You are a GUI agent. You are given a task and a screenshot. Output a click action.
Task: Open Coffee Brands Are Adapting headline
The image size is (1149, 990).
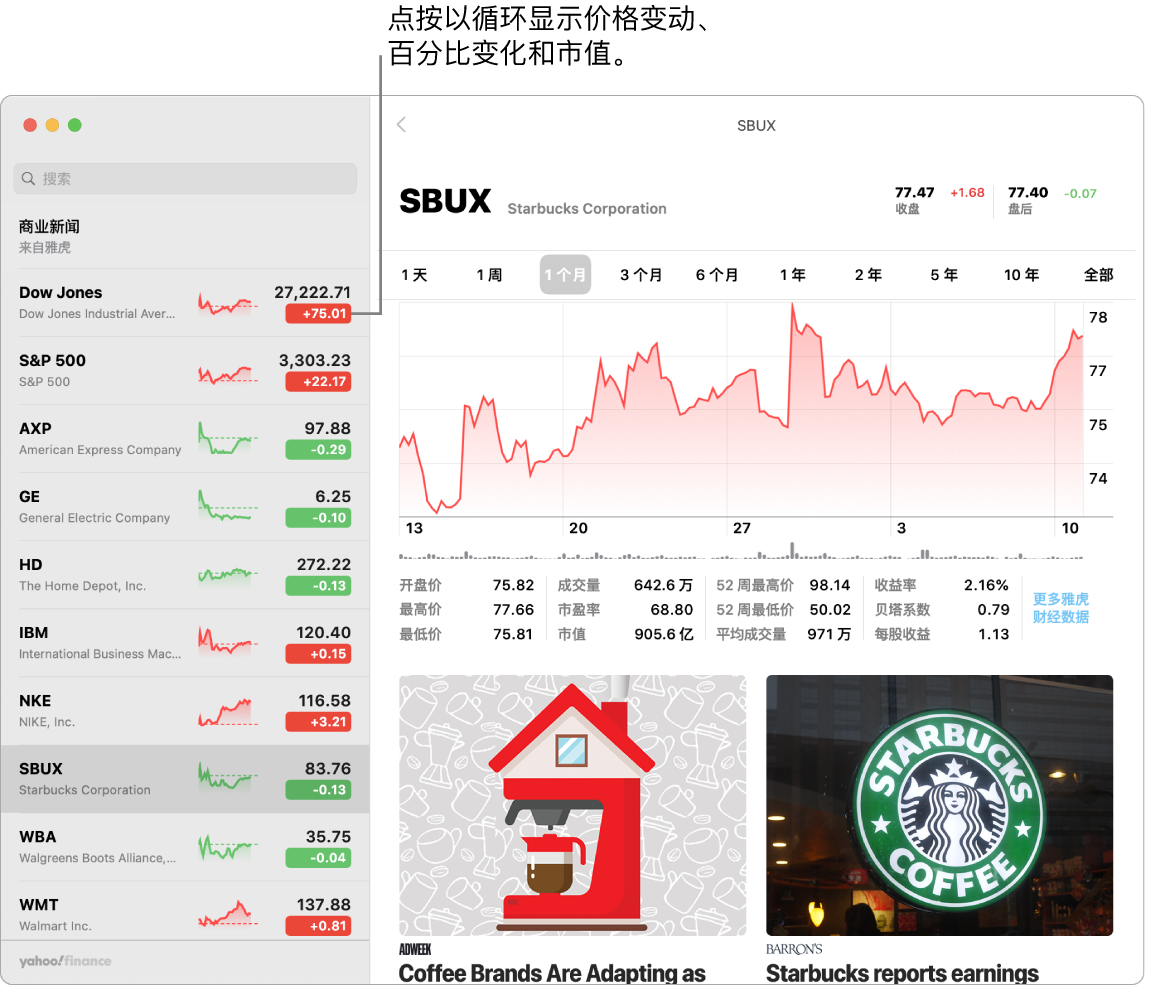552,973
